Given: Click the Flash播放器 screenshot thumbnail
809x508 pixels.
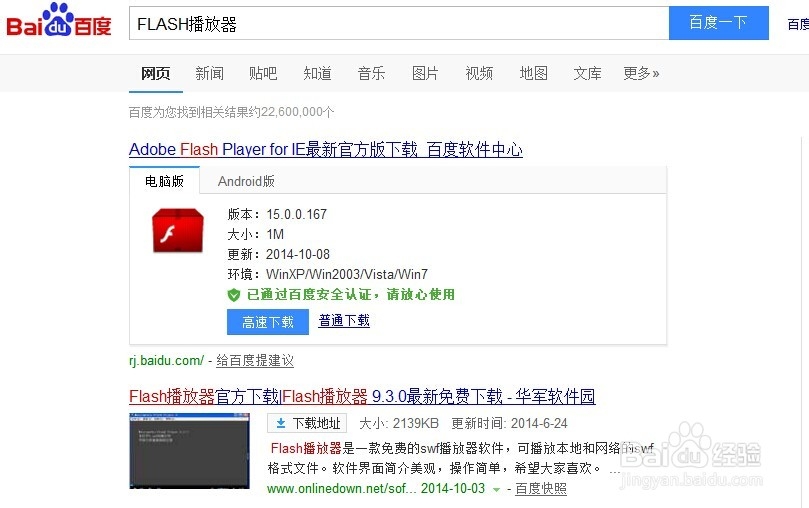Looking at the screenshot, I should 189,451.
